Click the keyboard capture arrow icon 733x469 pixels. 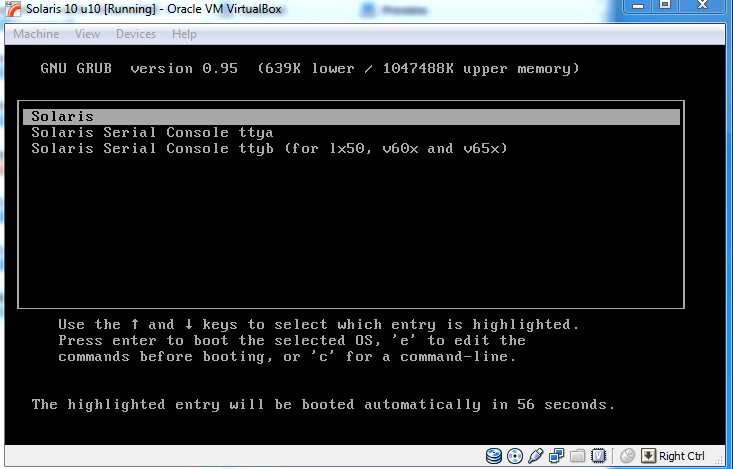click(x=648, y=455)
